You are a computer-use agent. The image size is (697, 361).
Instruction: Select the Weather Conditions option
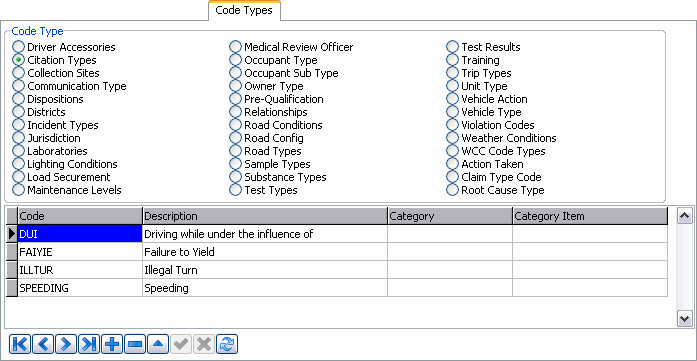click(452, 138)
